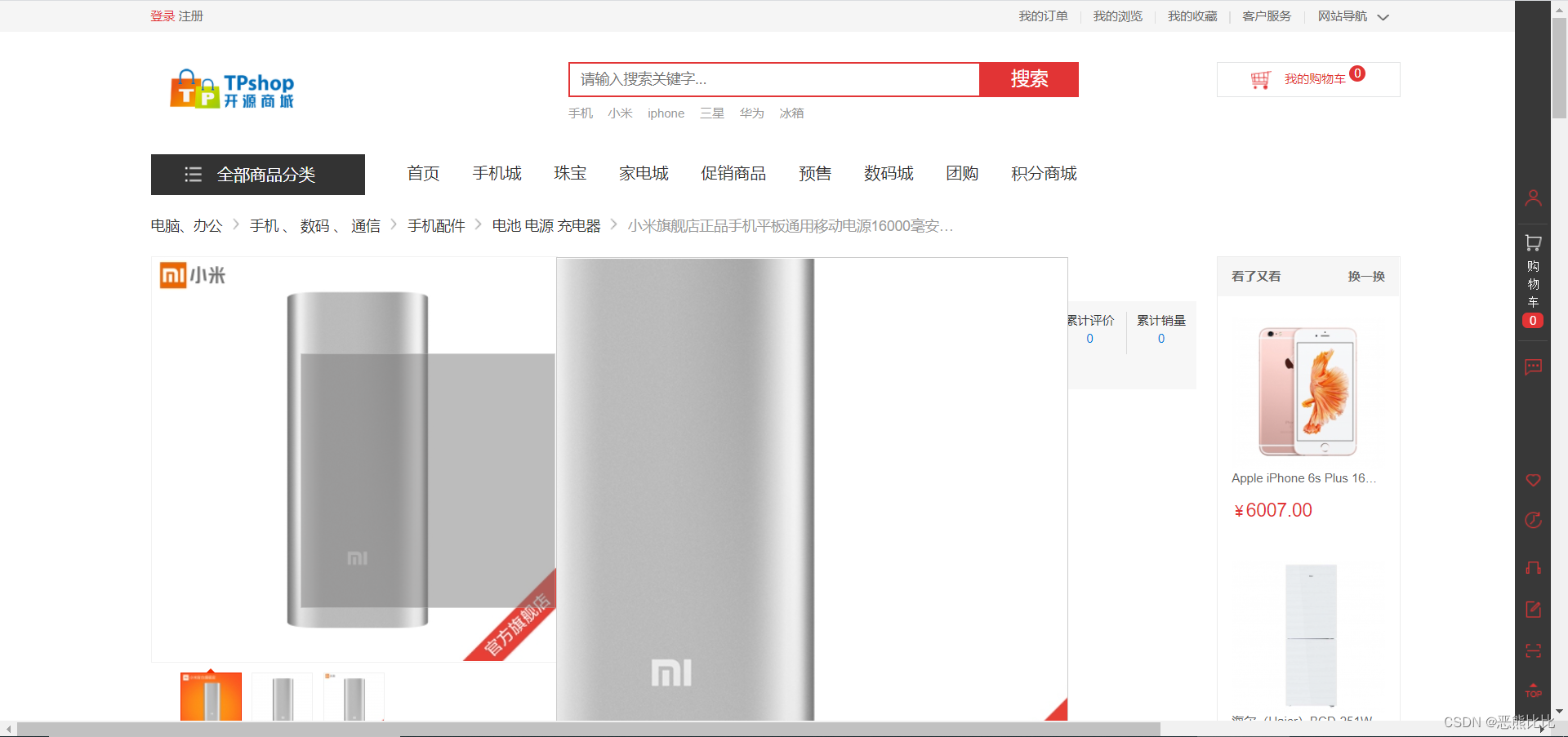Click the 累计评价 count
Image resolution: width=1568 pixels, height=737 pixels.
1089,339
